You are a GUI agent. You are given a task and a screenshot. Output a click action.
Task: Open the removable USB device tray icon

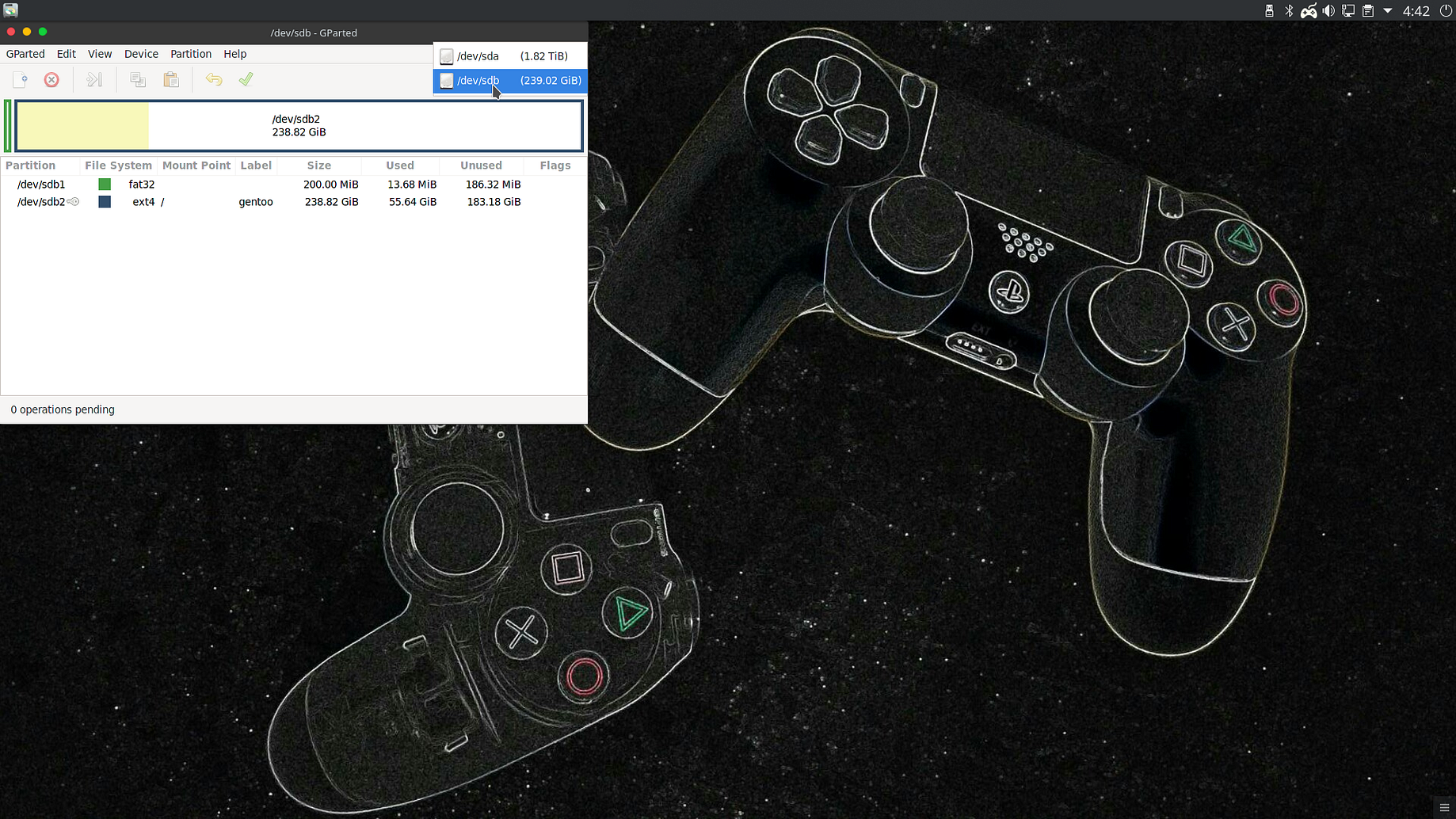click(x=1269, y=10)
